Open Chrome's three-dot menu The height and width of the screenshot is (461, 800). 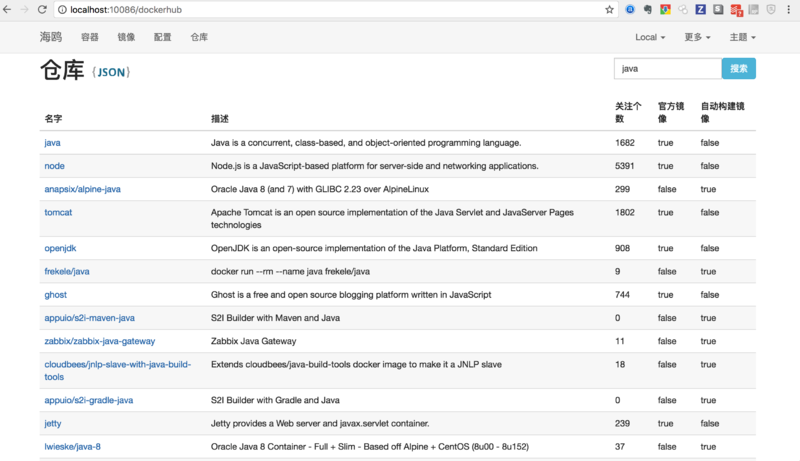[x=790, y=10]
